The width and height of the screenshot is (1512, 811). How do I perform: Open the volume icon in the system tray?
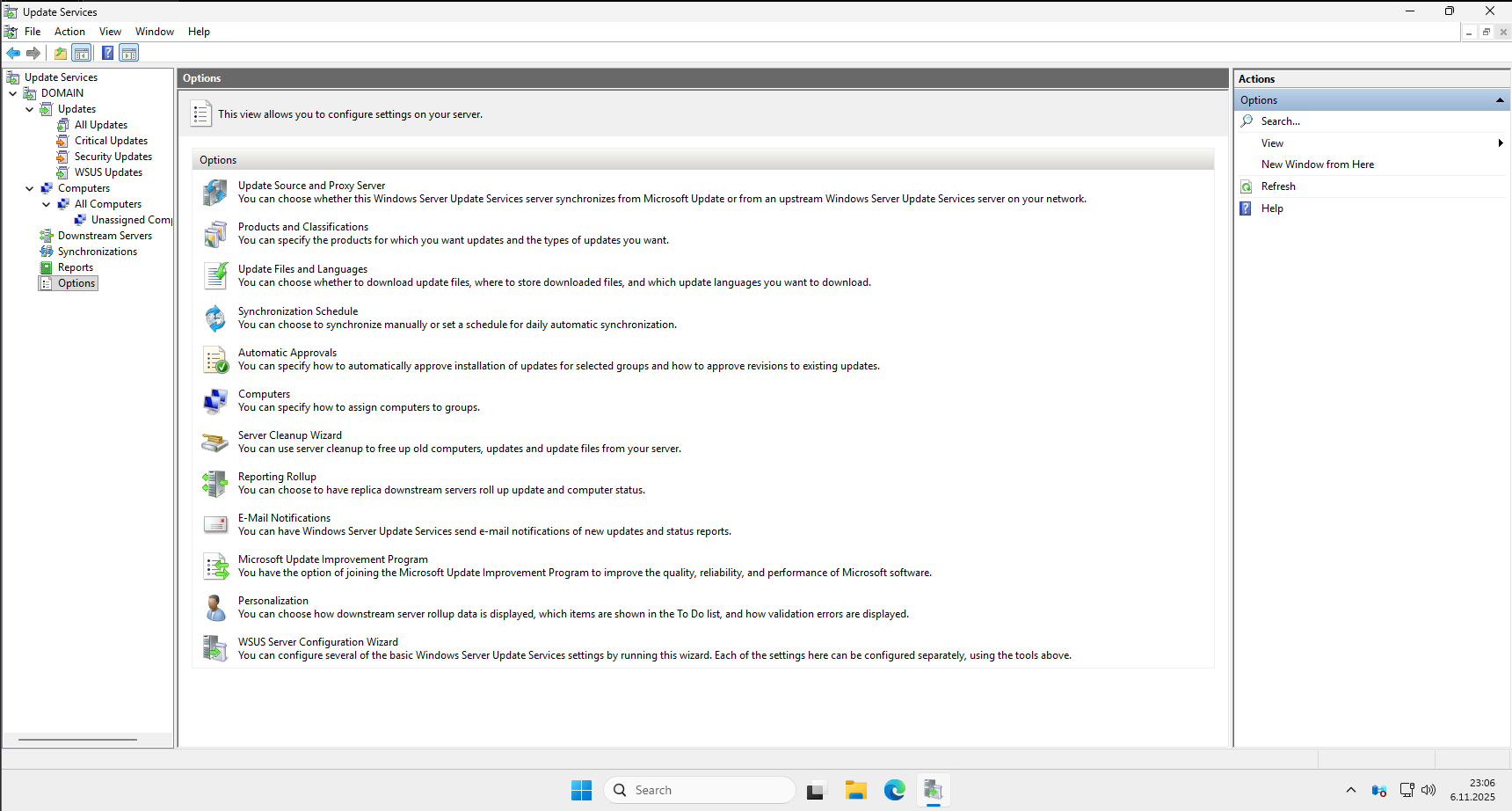tap(1428, 790)
